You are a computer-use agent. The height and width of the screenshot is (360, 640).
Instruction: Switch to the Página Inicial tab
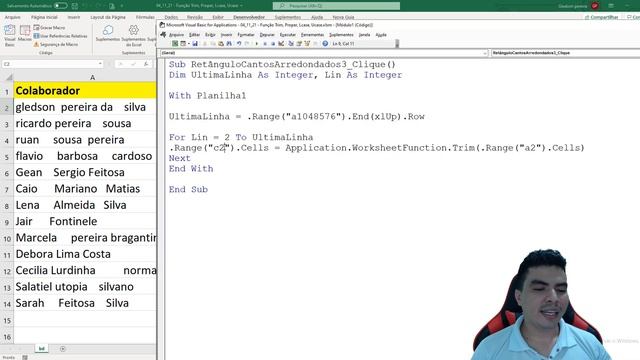[44, 17]
